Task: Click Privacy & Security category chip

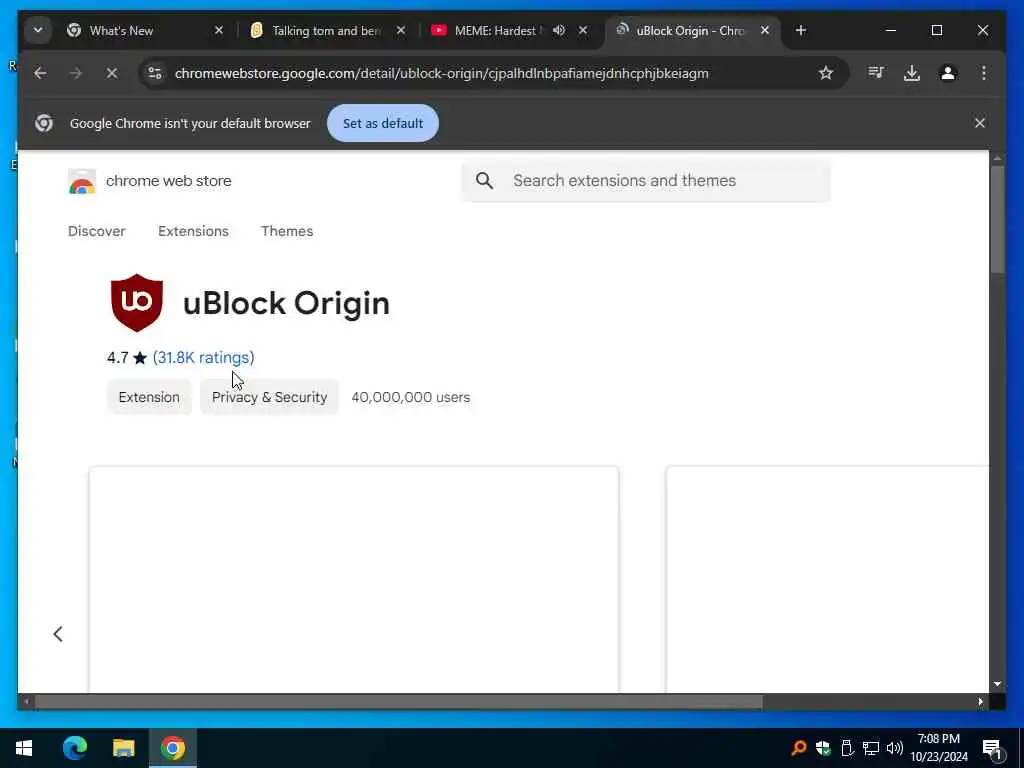Action: point(269,397)
